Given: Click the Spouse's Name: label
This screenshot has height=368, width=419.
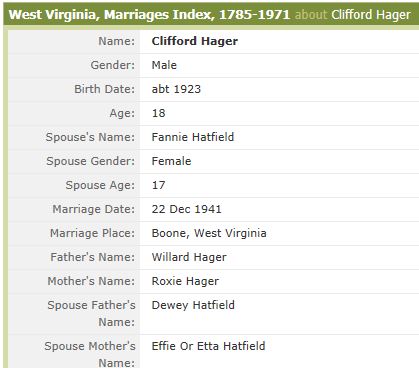Looking at the screenshot, I should pos(90,137).
